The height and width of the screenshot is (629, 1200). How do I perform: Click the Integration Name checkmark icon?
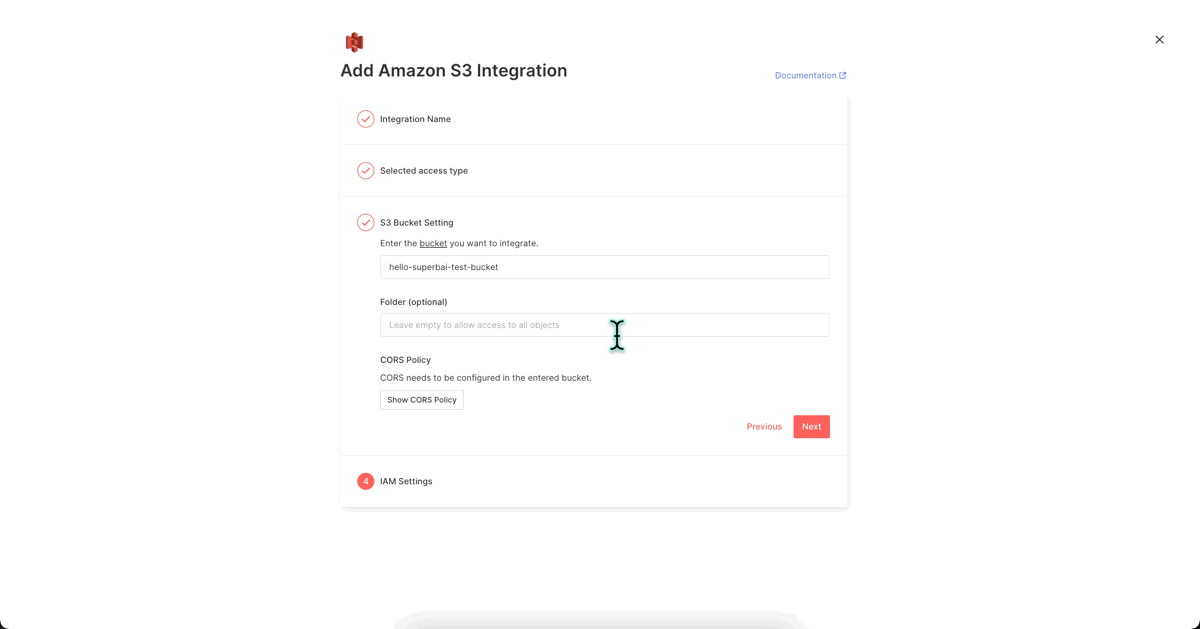tap(366, 119)
